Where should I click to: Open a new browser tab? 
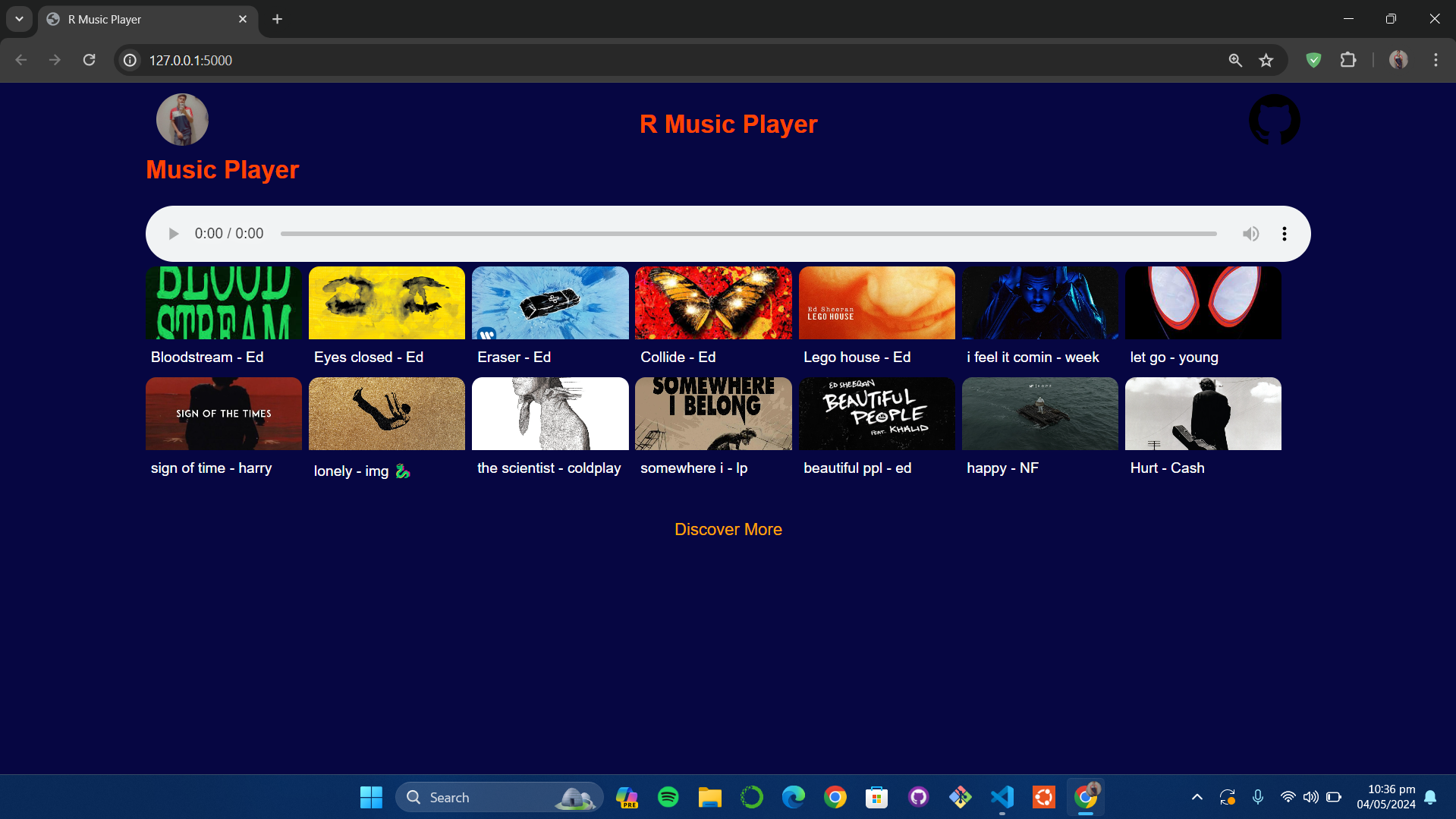(277, 19)
